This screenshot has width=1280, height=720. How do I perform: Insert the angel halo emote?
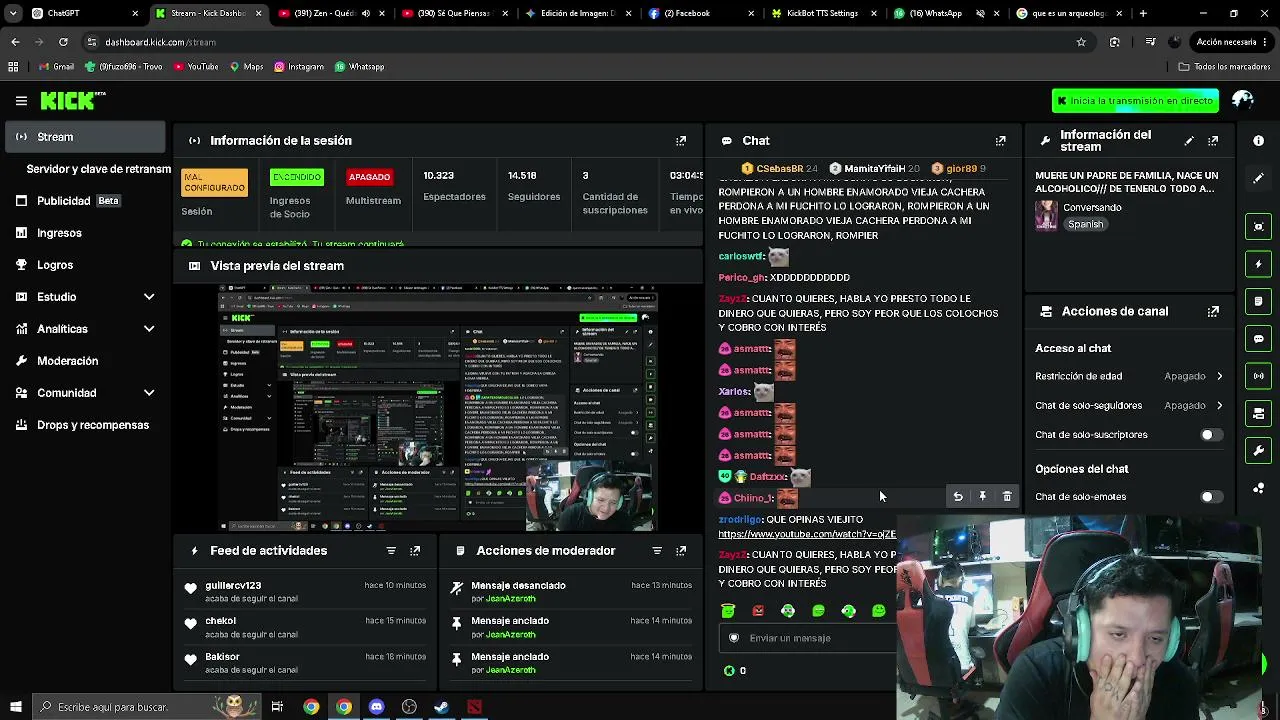728,611
